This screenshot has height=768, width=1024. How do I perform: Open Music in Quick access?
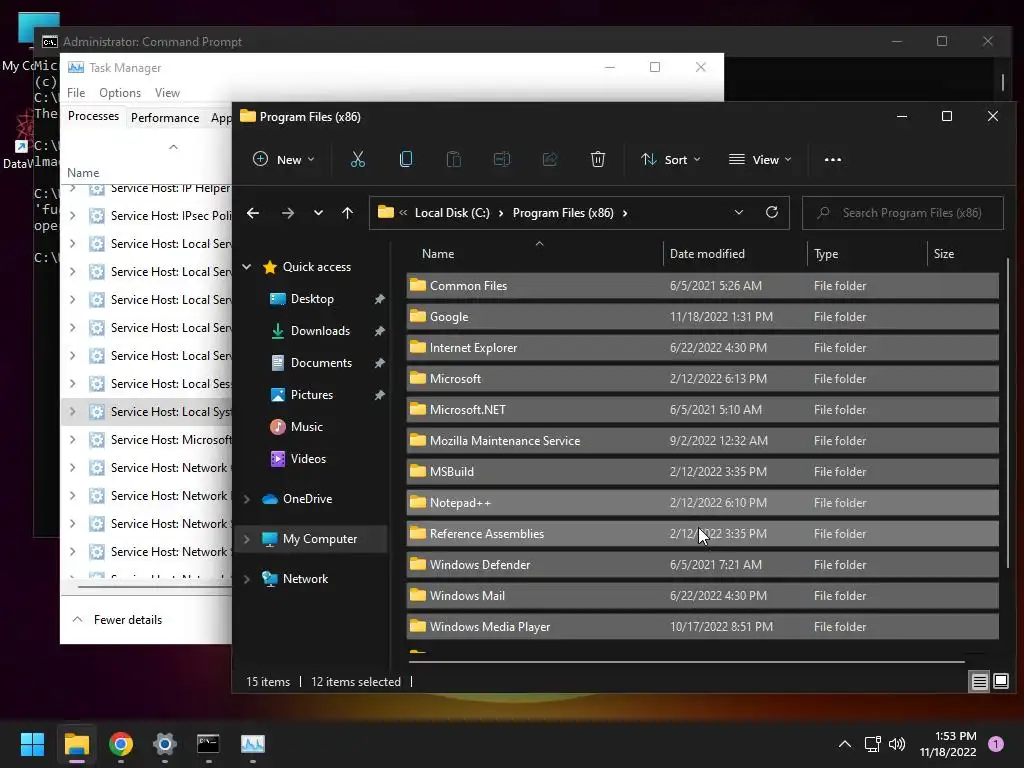point(306,426)
